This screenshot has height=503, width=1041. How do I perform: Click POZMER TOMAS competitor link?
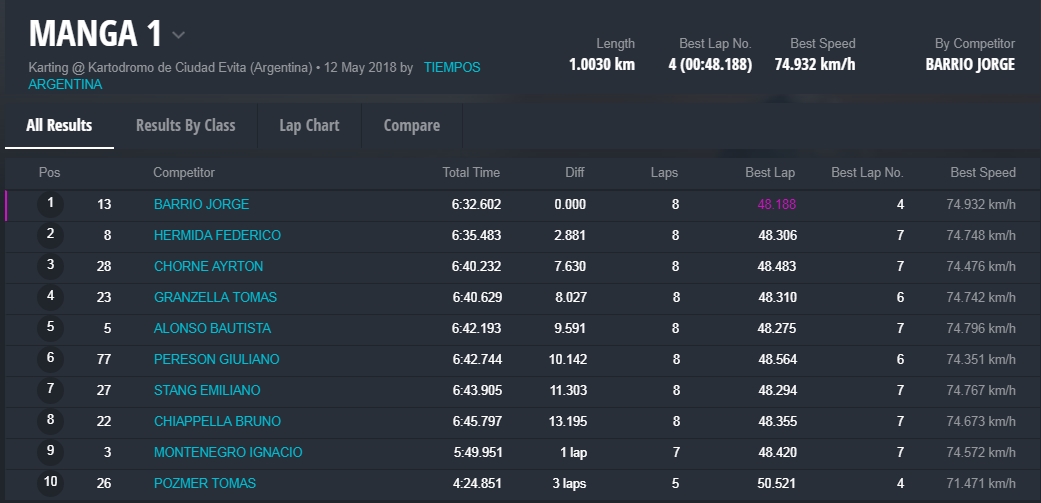point(205,483)
